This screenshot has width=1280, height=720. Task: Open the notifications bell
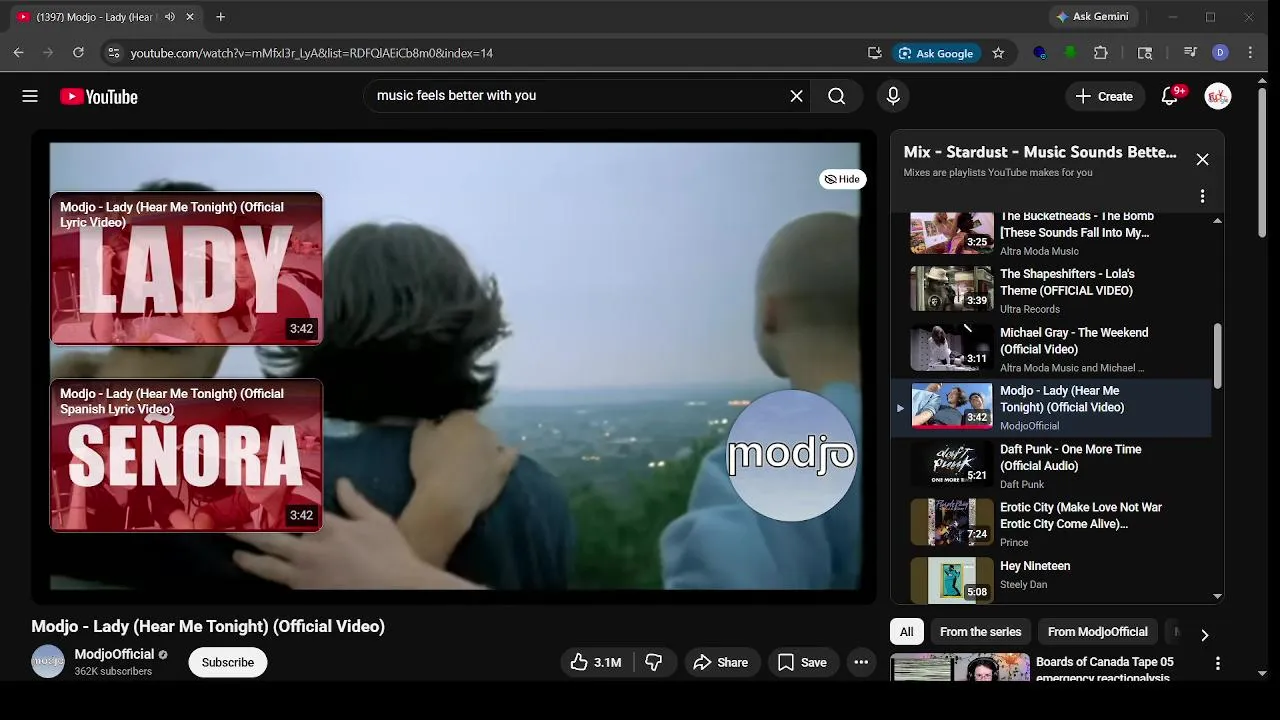click(x=1169, y=96)
